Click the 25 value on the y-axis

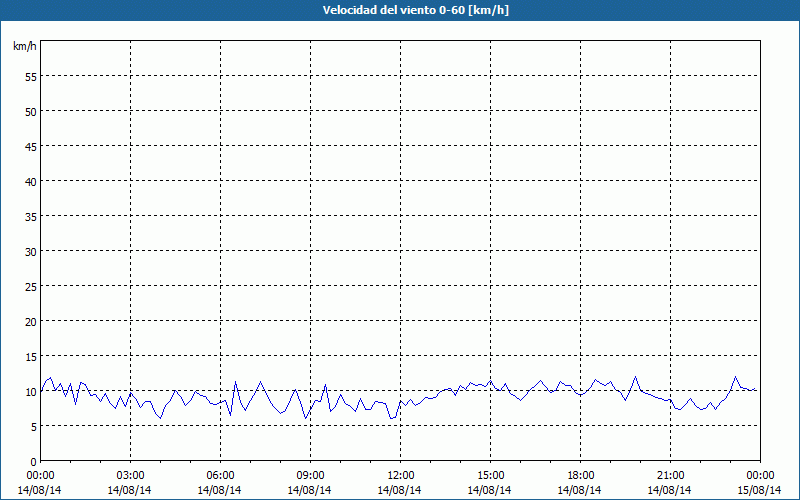[31, 287]
